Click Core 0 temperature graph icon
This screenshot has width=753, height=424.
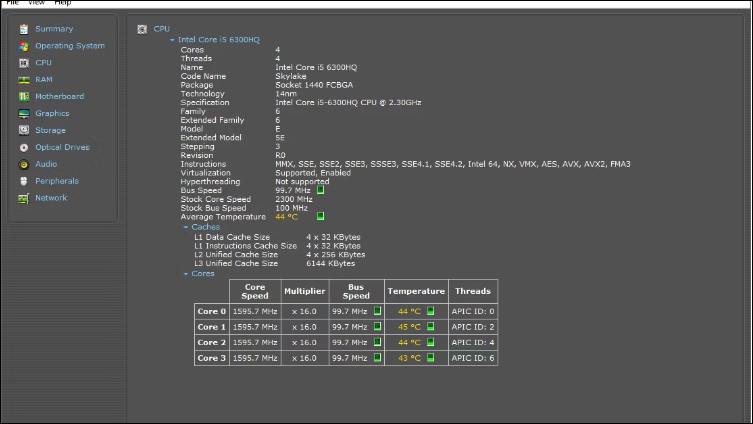(x=430, y=311)
